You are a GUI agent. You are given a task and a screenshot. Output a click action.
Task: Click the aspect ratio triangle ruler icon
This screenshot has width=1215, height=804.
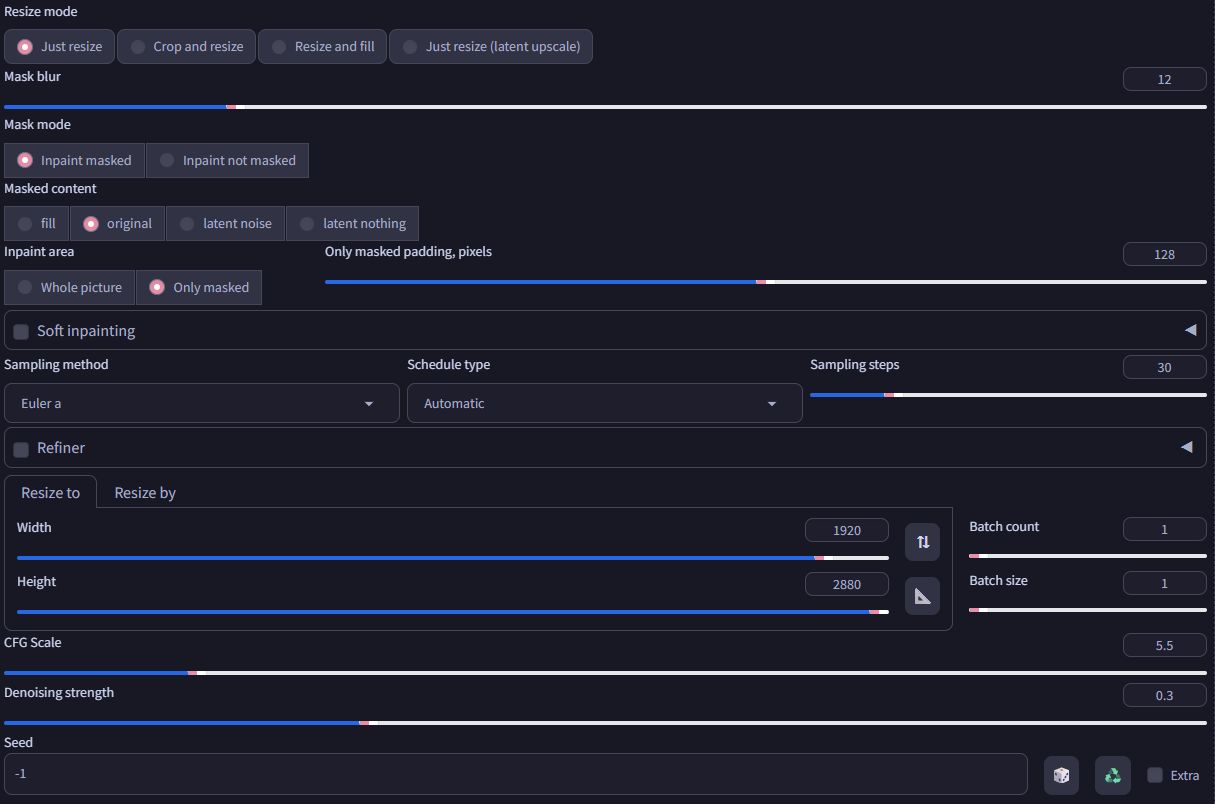click(x=922, y=596)
